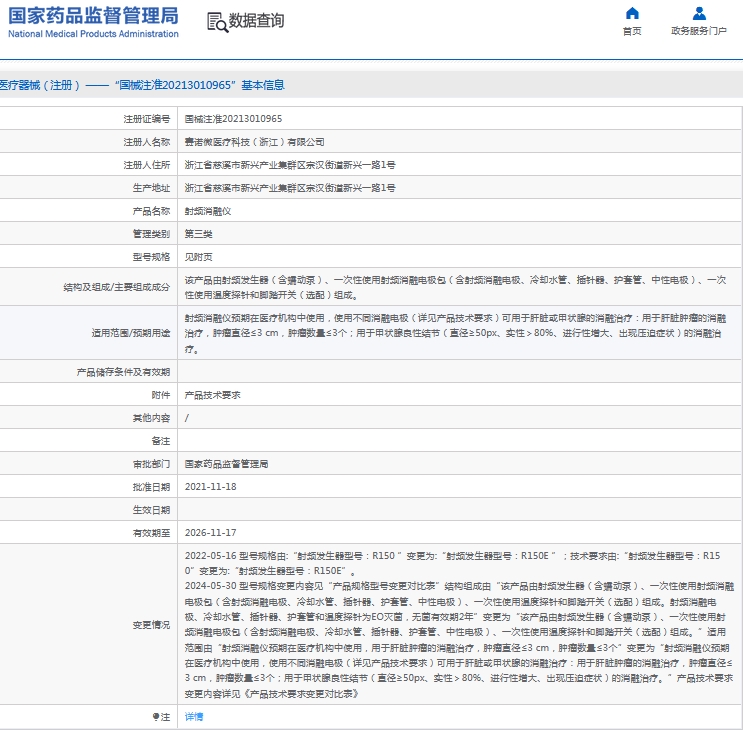Click the 生产地址 address value

click(x=290, y=188)
